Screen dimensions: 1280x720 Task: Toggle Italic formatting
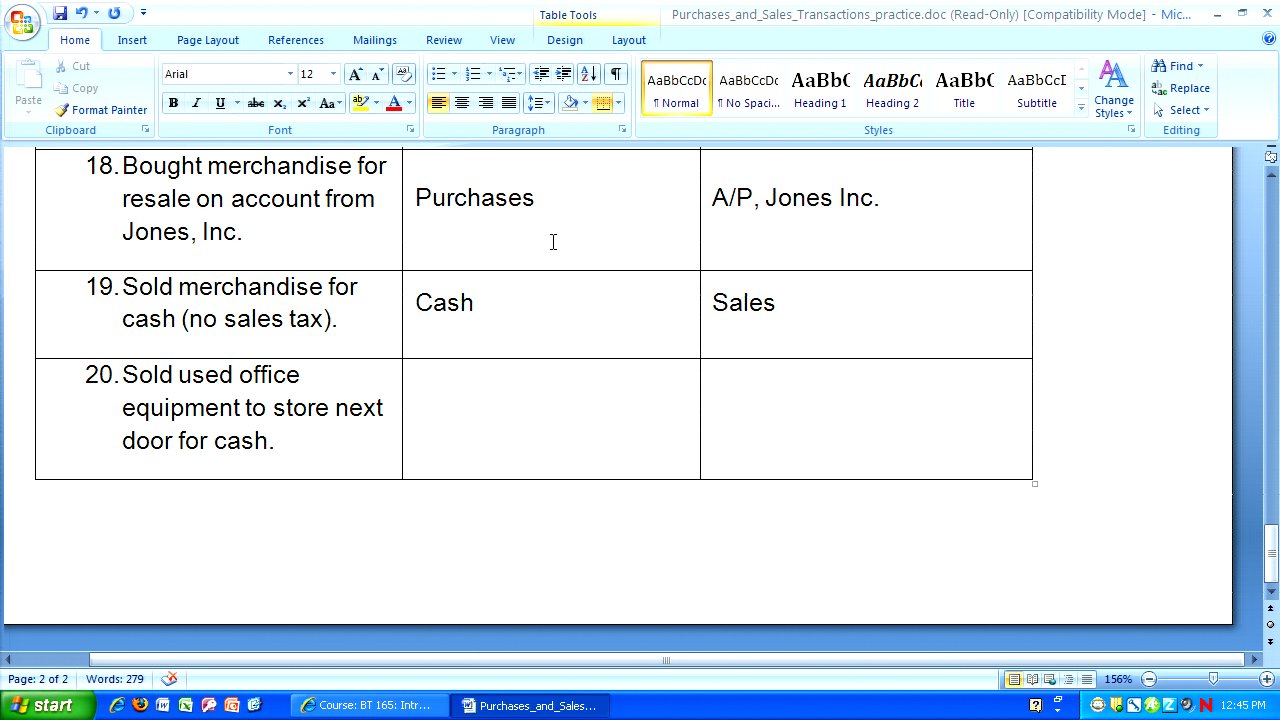(196, 103)
